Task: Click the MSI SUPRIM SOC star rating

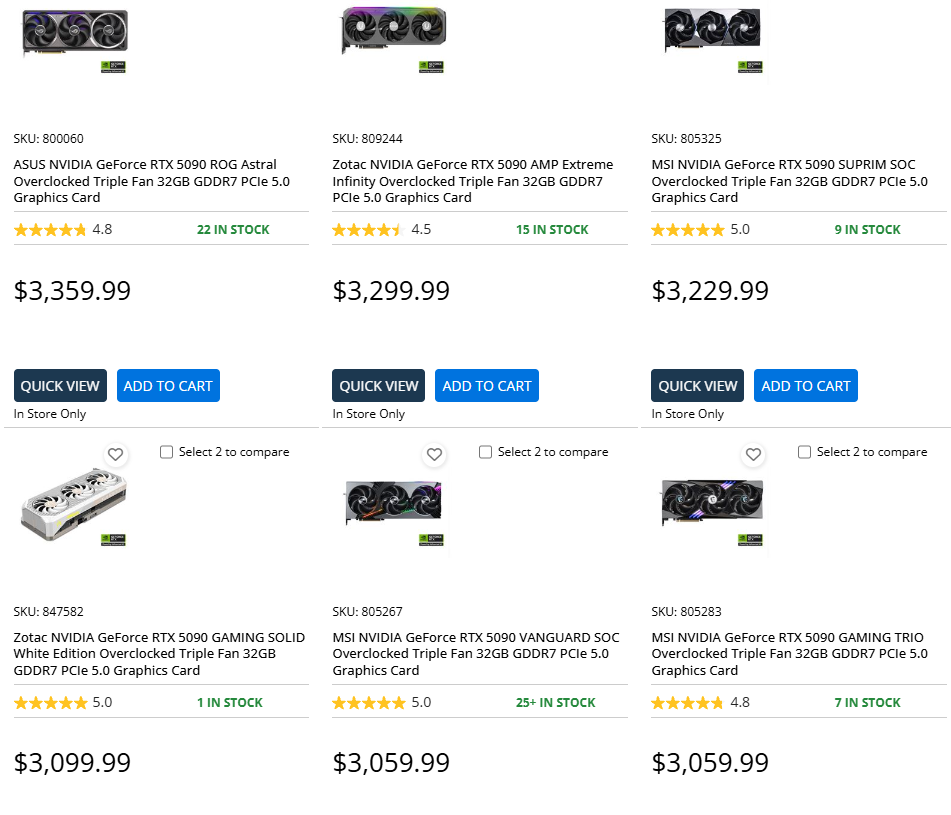Action: [688, 230]
